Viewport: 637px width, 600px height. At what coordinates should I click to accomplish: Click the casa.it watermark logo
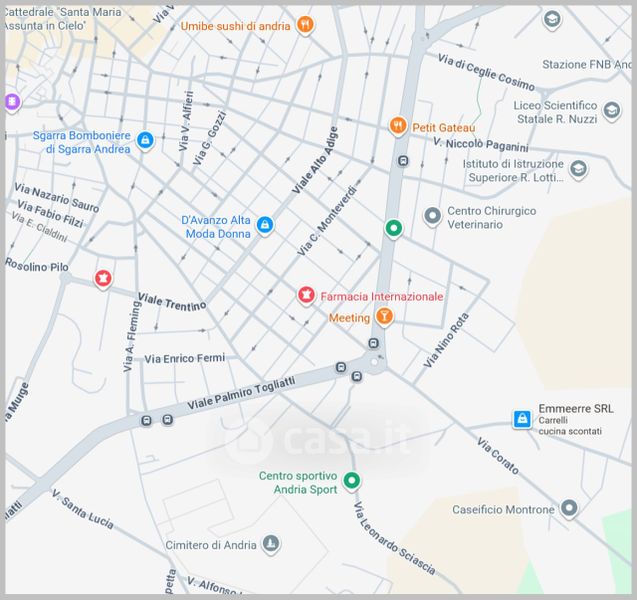pos(318,440)
